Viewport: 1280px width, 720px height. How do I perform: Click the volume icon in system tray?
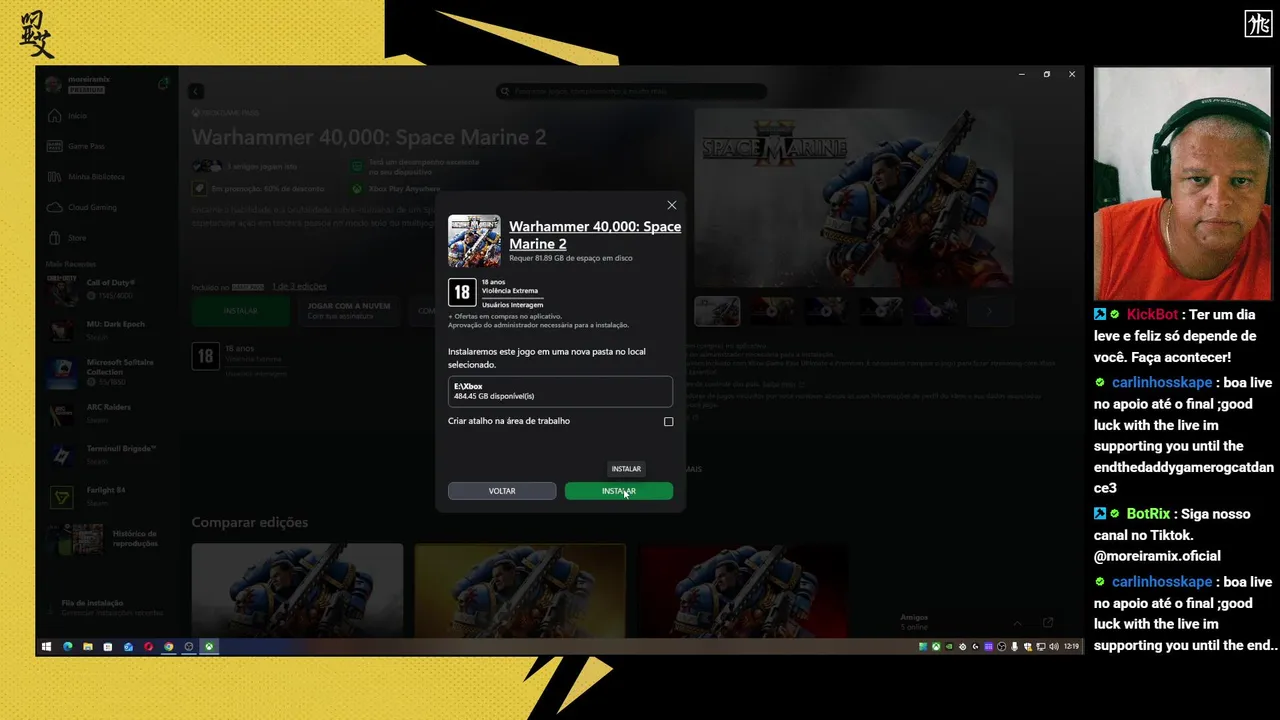click(1054, 647)
